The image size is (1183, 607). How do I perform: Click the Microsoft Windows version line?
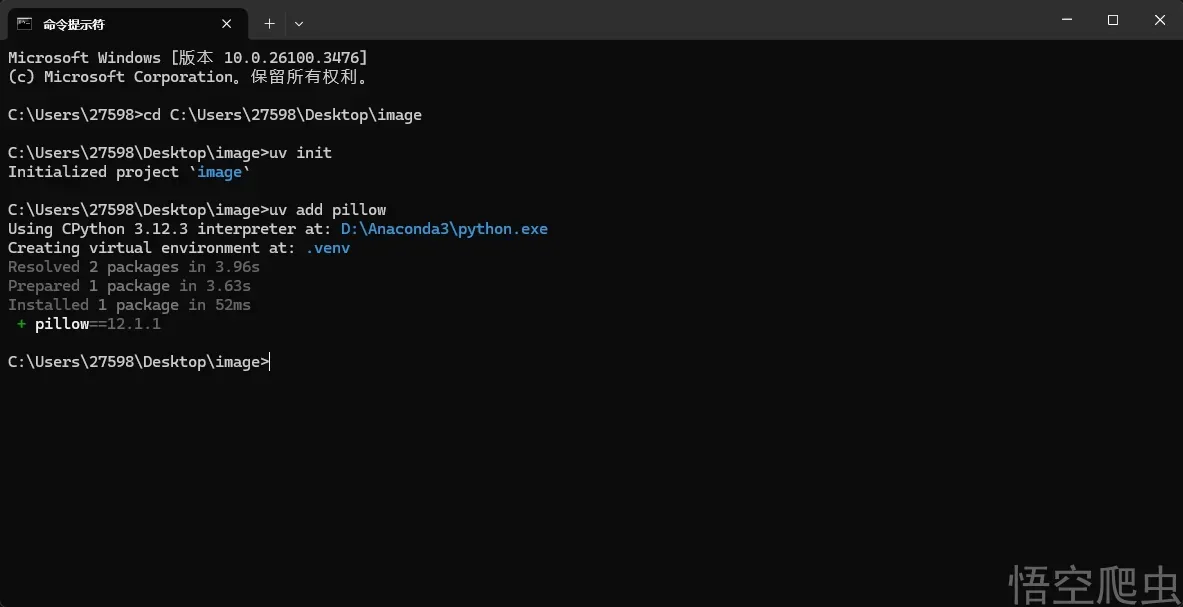click(187, 58)
